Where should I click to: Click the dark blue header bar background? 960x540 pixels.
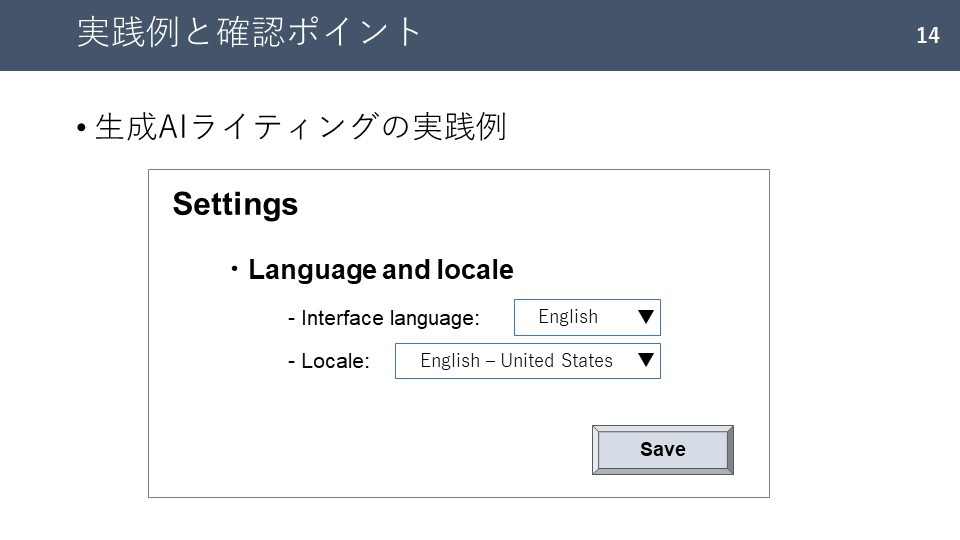(x=612, y=35)
